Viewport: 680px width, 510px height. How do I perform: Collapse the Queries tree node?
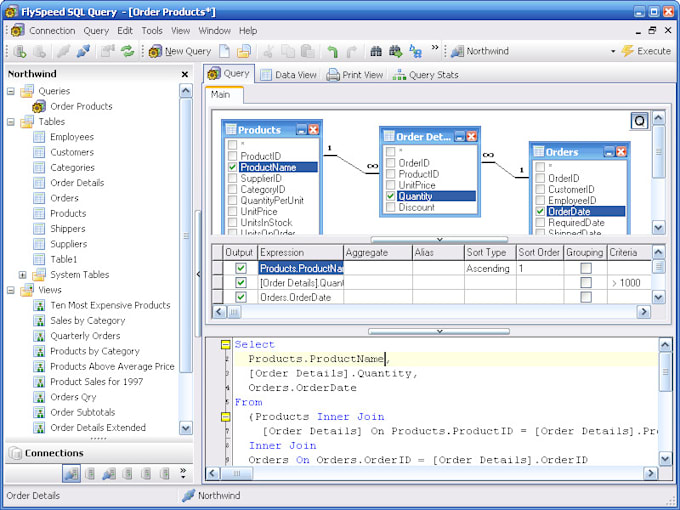click(11, 91)
